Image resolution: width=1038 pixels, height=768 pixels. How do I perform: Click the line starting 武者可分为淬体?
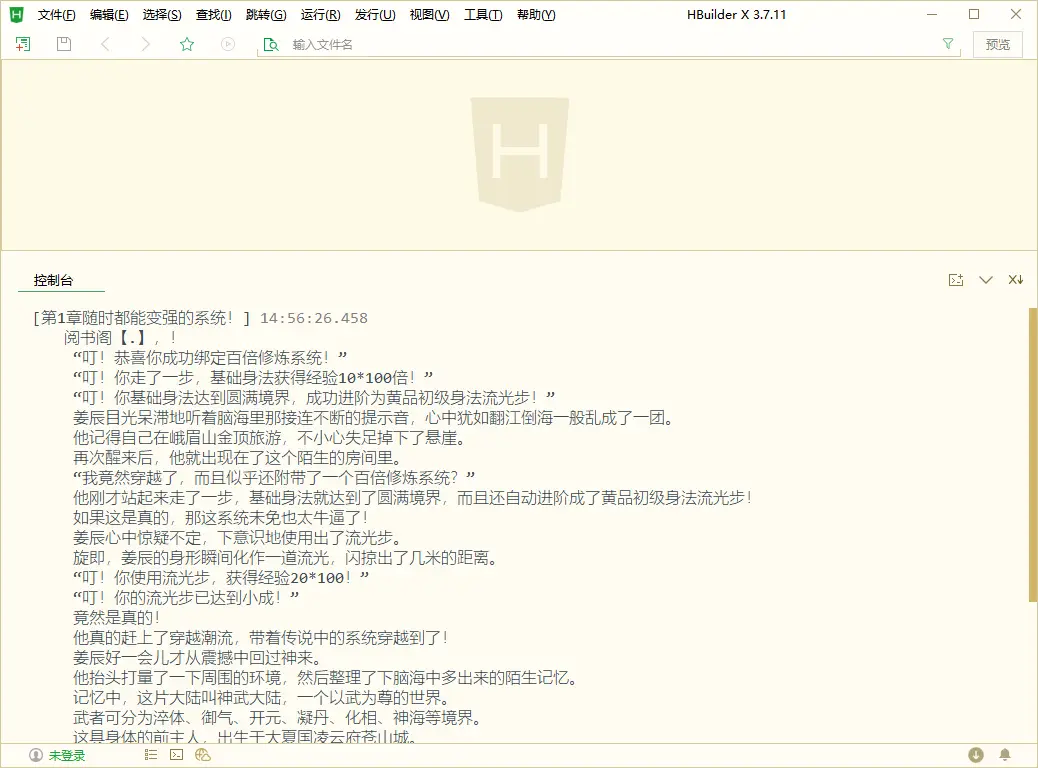(x=277, y=718)
